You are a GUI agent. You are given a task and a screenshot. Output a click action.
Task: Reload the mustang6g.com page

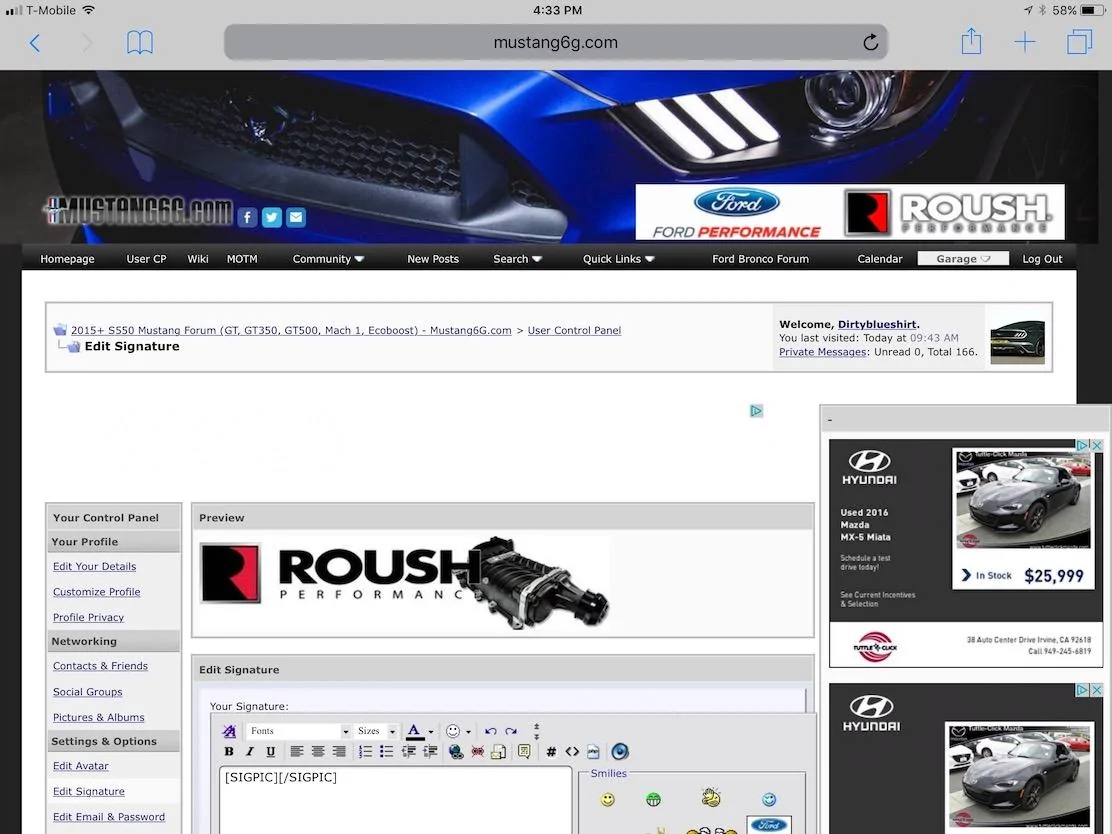tap(871, 43)
